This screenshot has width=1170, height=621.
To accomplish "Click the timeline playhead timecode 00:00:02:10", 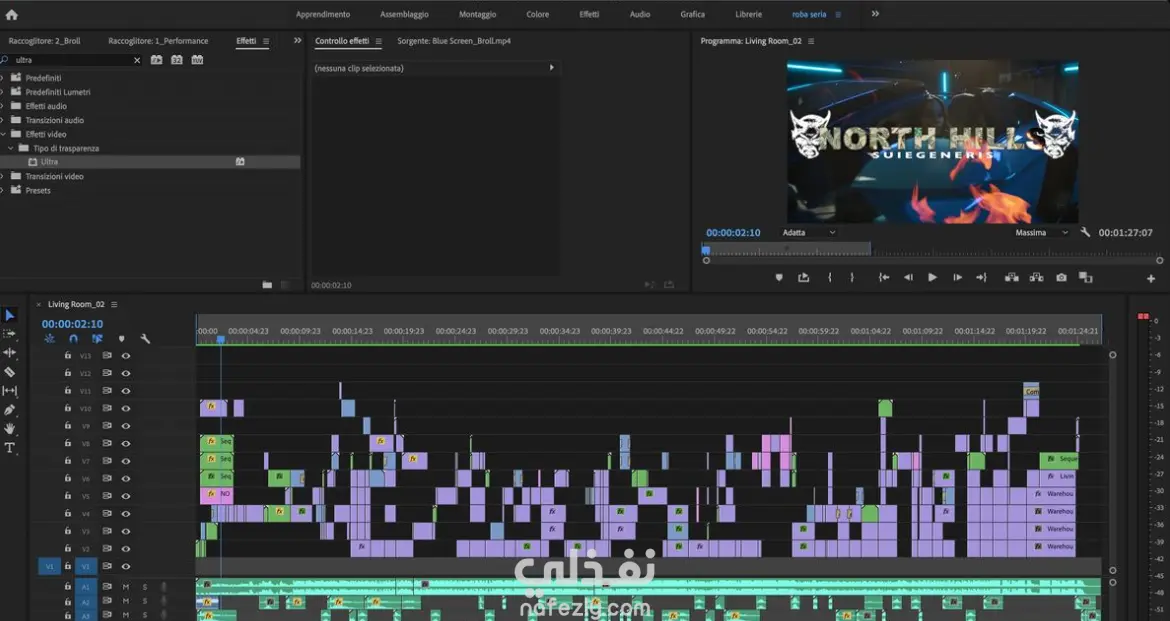I will click(72, 324).
